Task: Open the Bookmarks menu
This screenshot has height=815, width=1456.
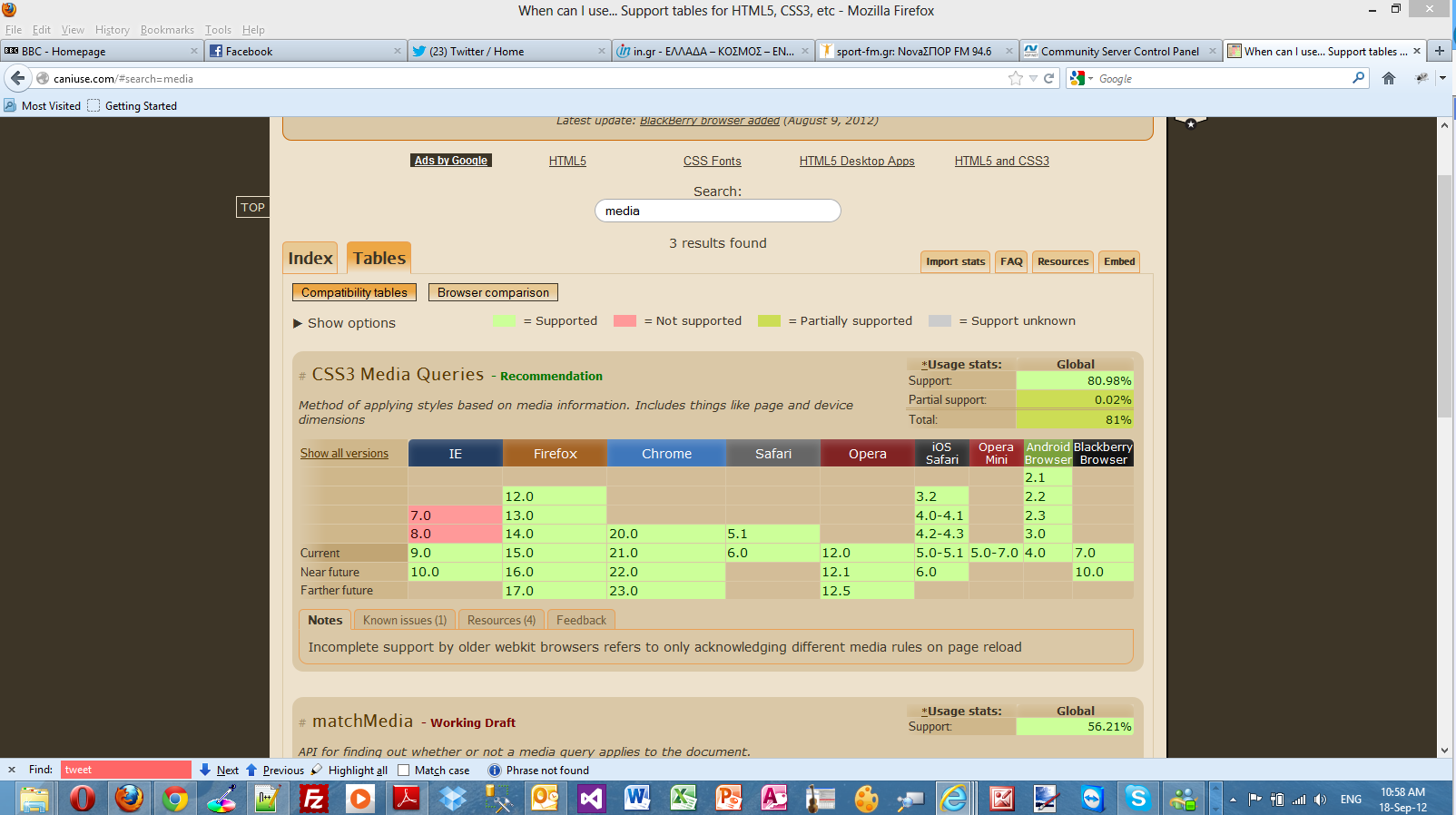Action: pos(167,29)
